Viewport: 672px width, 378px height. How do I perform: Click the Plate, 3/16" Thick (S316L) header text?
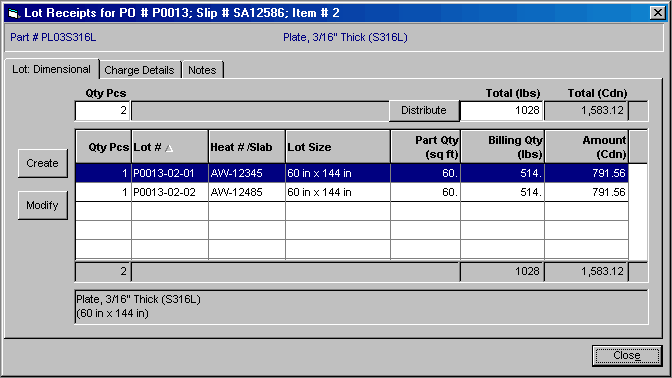click(345, 37)
